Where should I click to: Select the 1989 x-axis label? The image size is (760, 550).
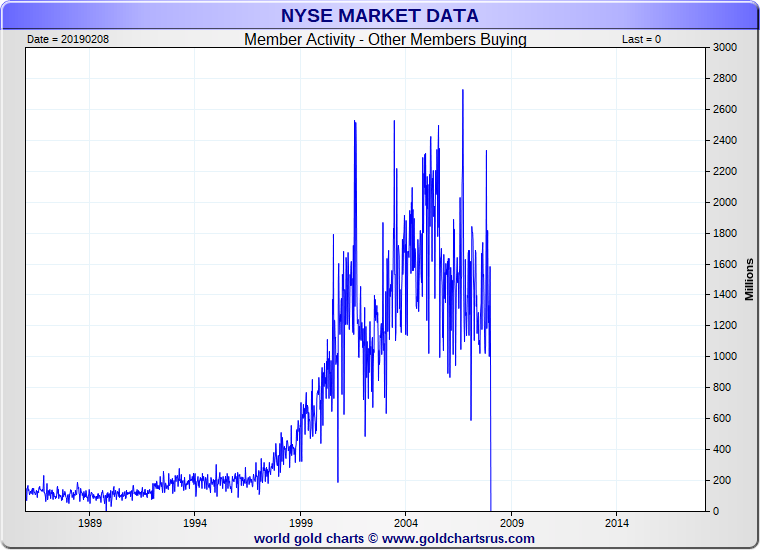[x=90, y=523]
